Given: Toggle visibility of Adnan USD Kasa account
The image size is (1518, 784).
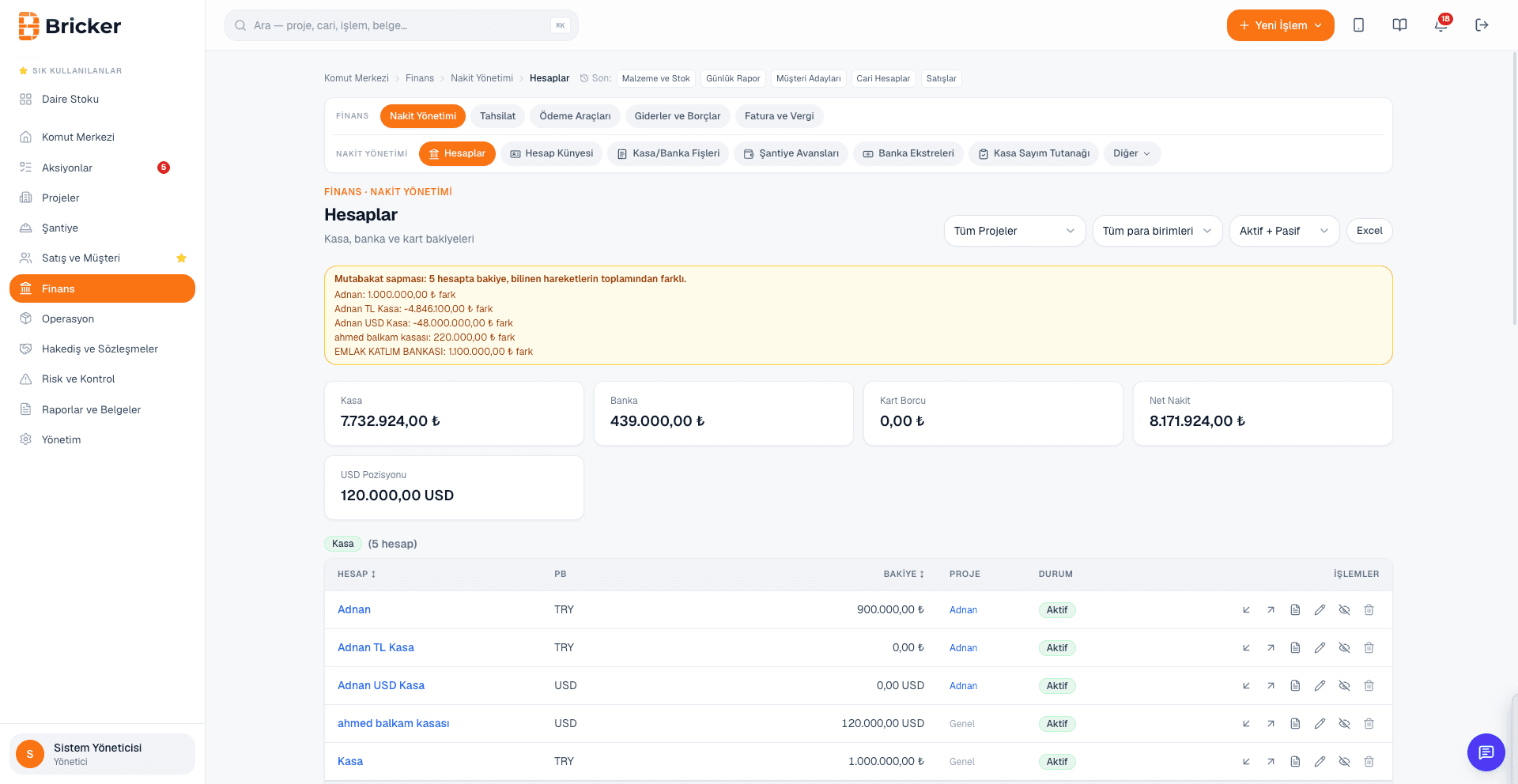Looking at the screenshot, I should [1344, 686].
